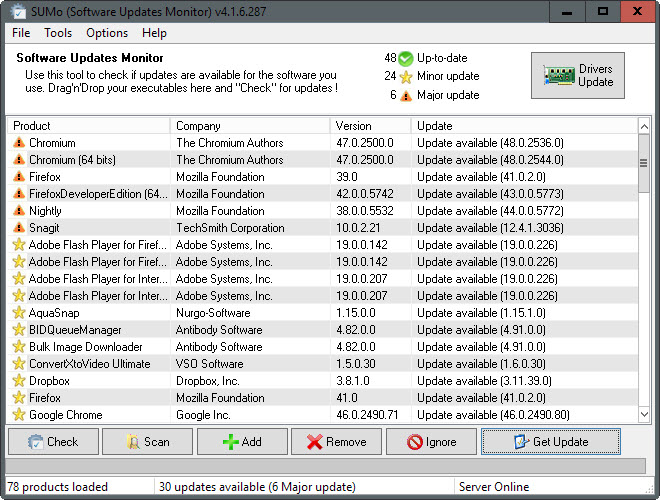Click the magnifier icon on Scan button

click(x=133, y=442)
